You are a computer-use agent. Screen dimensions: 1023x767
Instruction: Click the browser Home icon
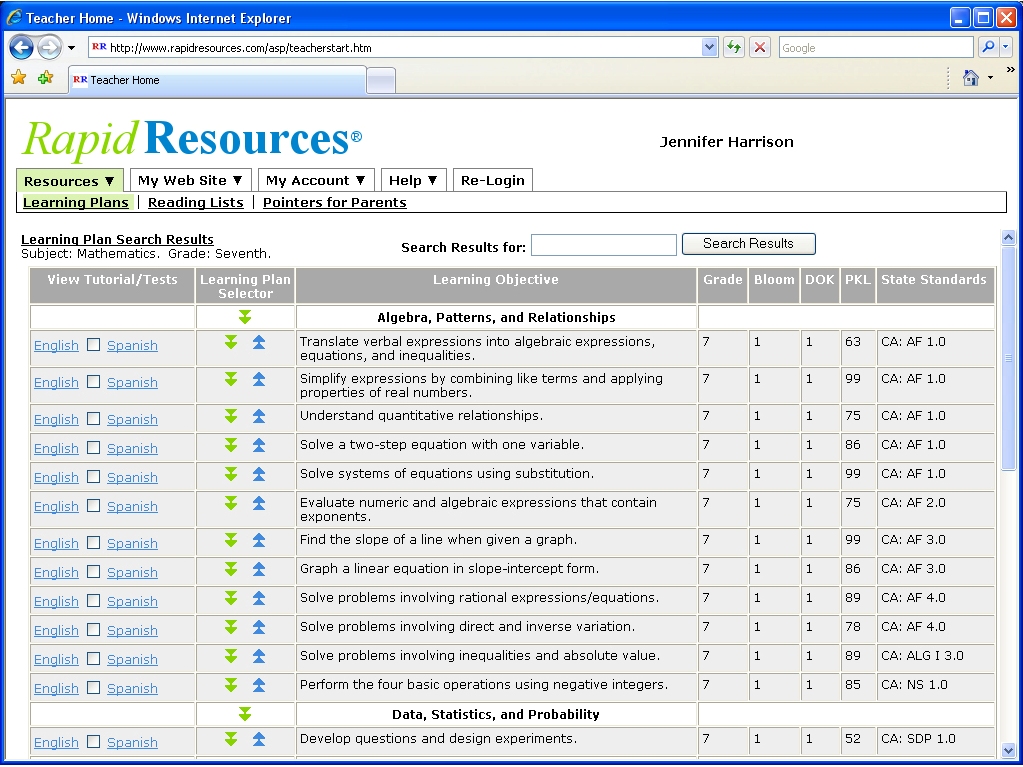[970, 78]
